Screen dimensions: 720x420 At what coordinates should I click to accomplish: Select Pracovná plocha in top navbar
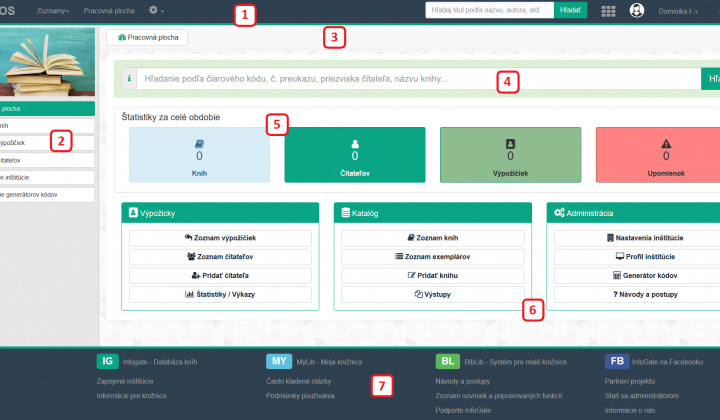coord(110,10)
